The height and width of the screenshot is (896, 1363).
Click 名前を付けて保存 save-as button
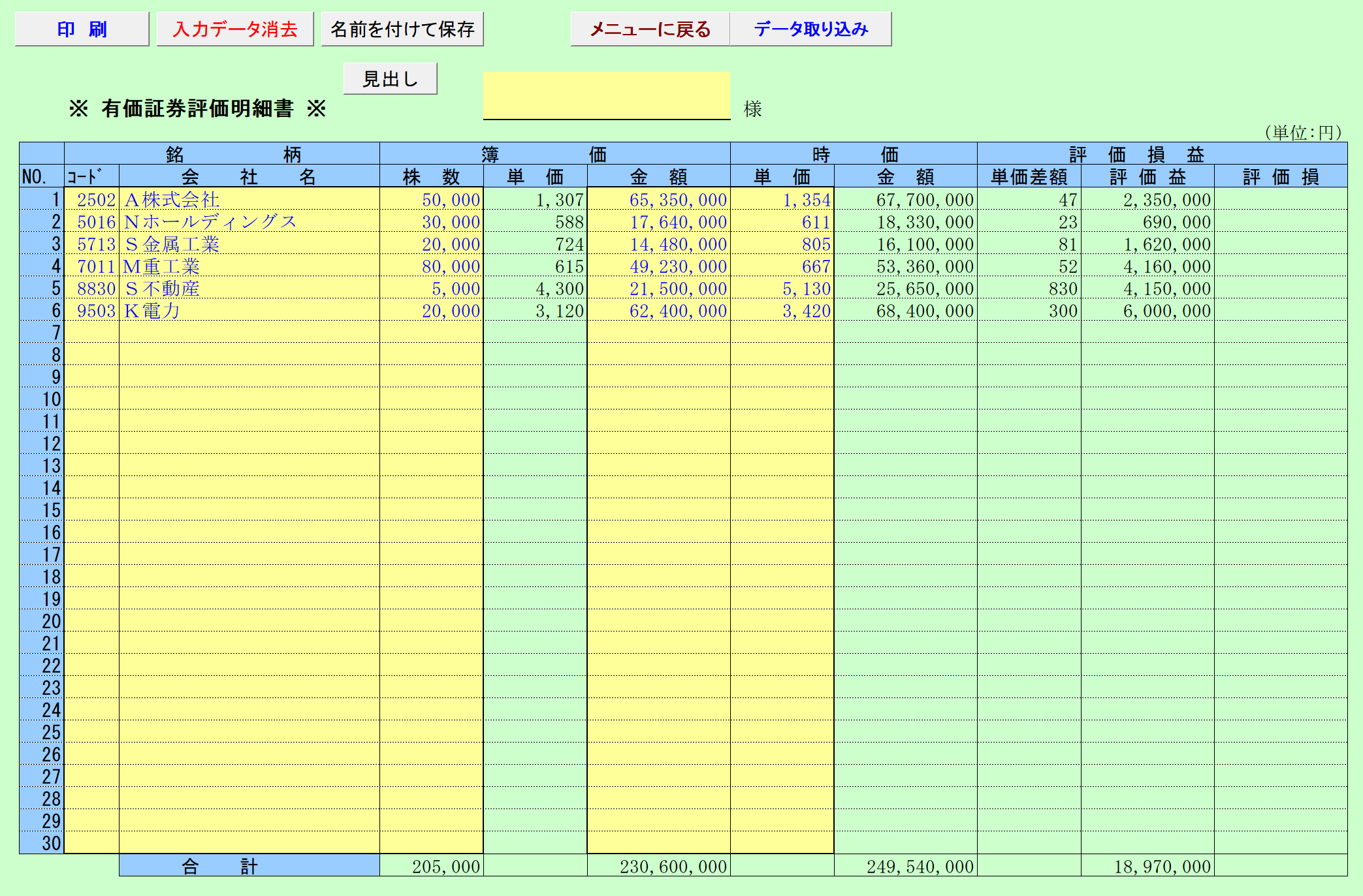tap(402, 29)
